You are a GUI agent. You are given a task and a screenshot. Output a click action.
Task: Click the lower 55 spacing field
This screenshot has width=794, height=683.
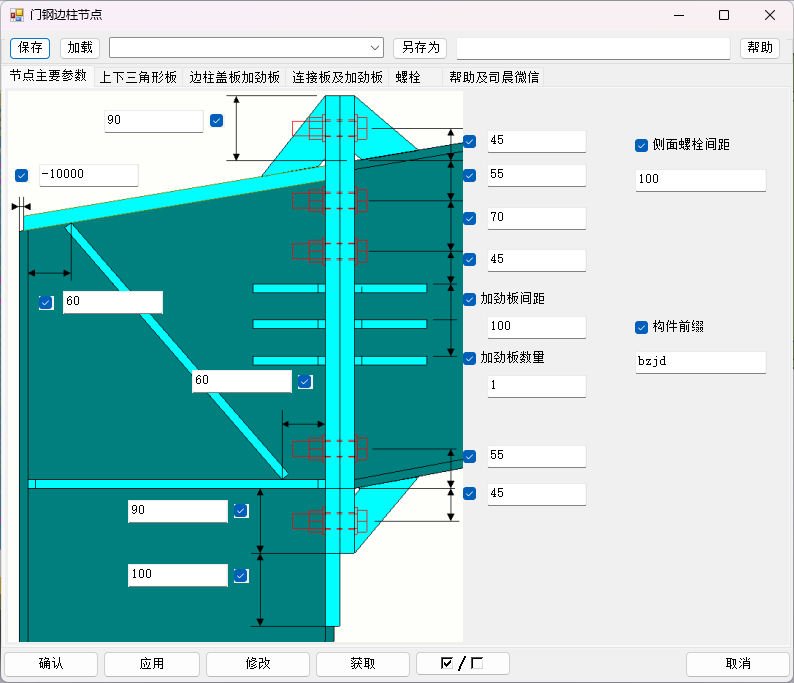[x=537, y=456]
